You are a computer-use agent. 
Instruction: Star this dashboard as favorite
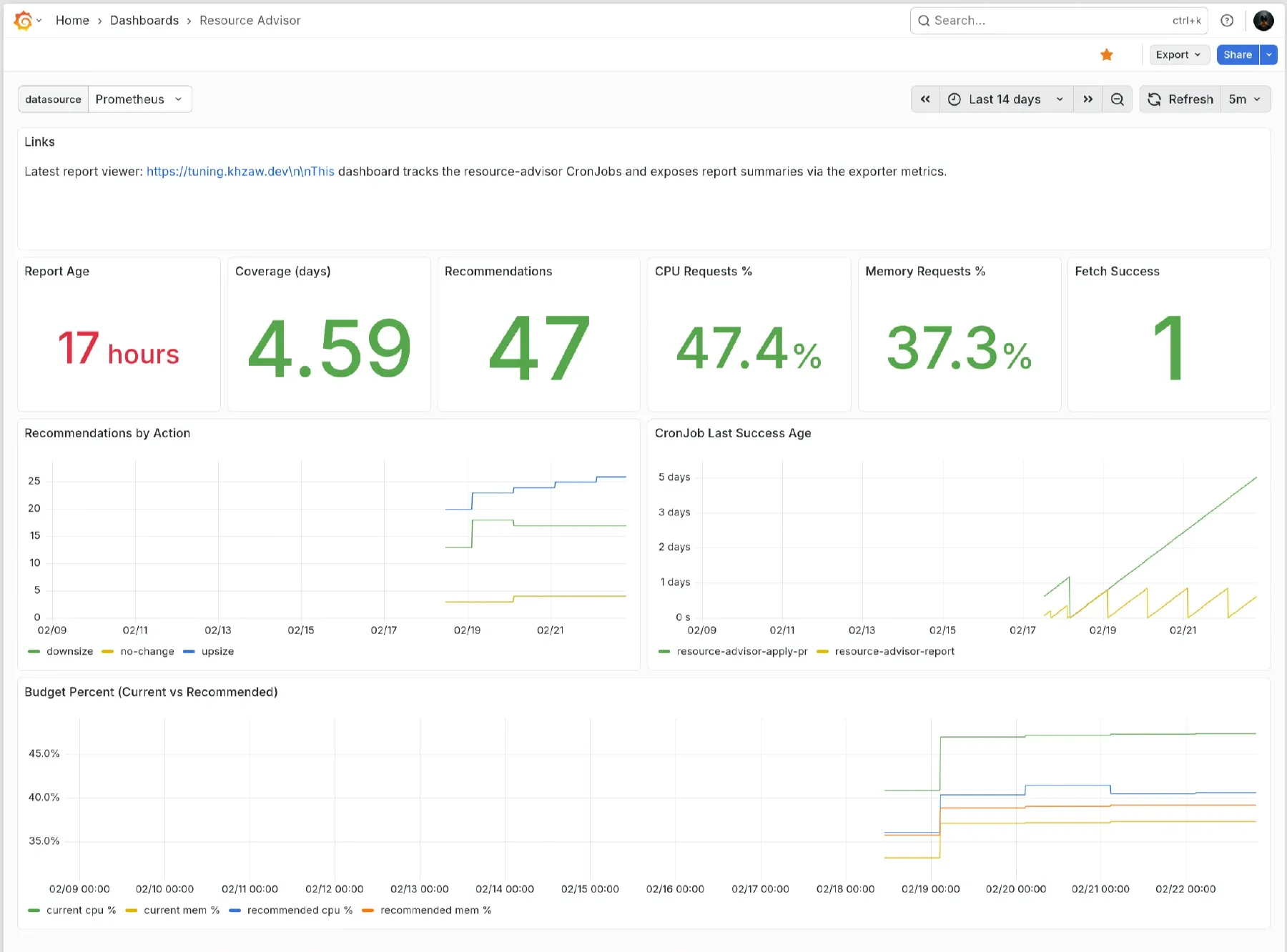(1107, 54)
